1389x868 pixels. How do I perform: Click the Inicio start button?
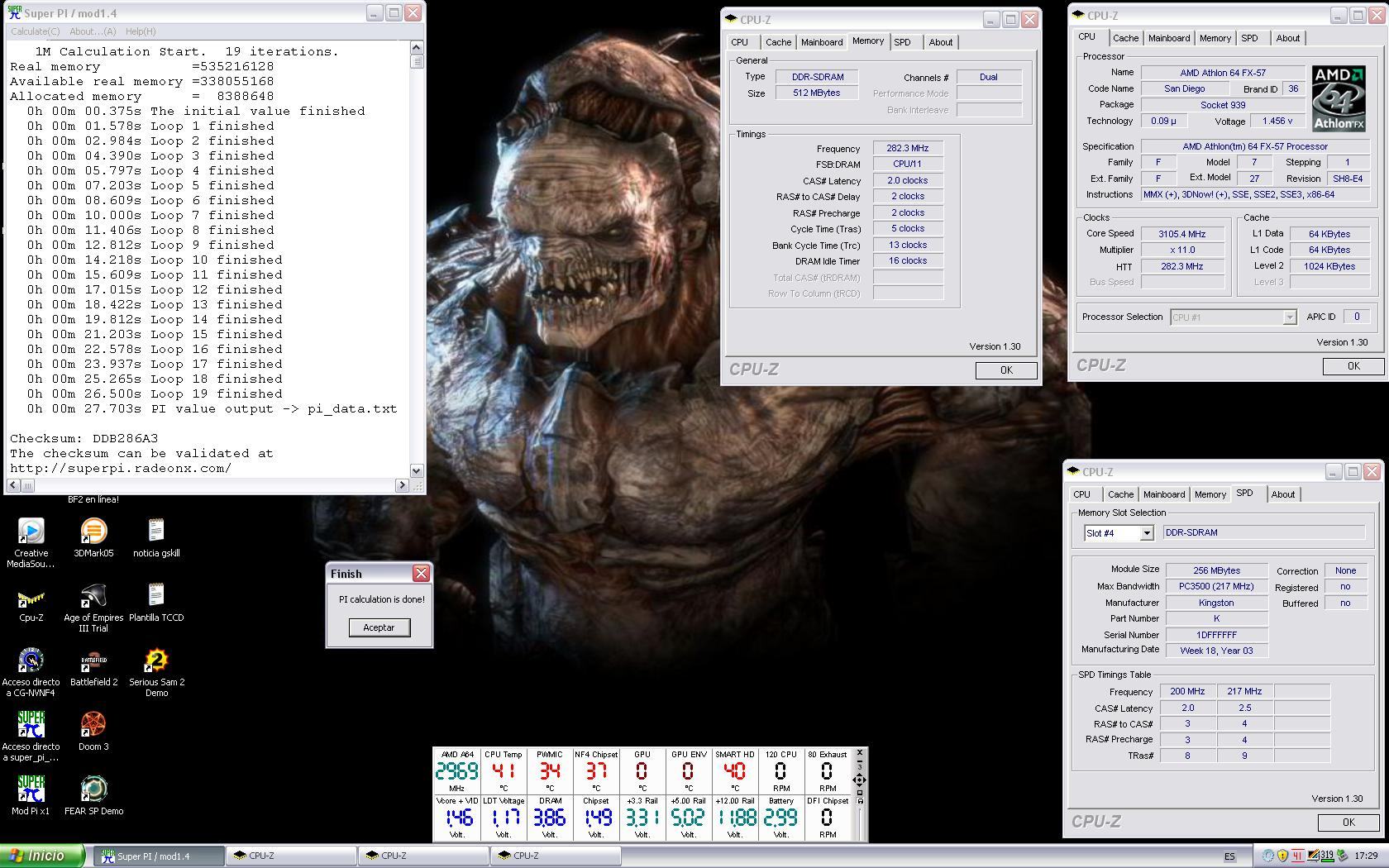point(42,856)
